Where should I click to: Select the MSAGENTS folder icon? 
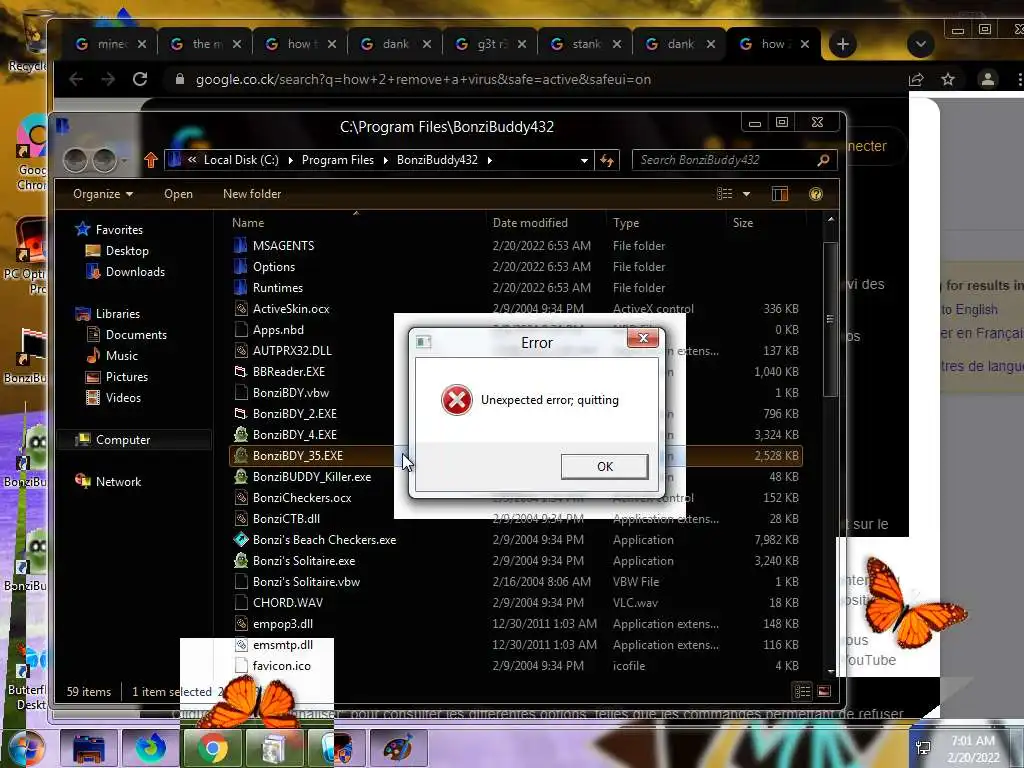point(240,246)
